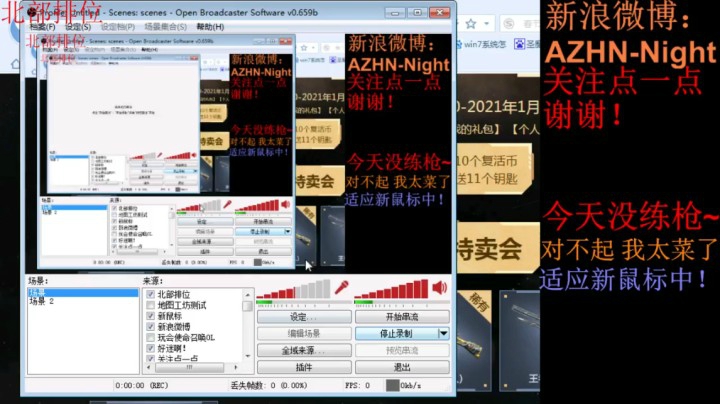Viewport: 720px width, 404px height.
Task: Click the sources list scroll-left arrow
Action: click(148, 368)
